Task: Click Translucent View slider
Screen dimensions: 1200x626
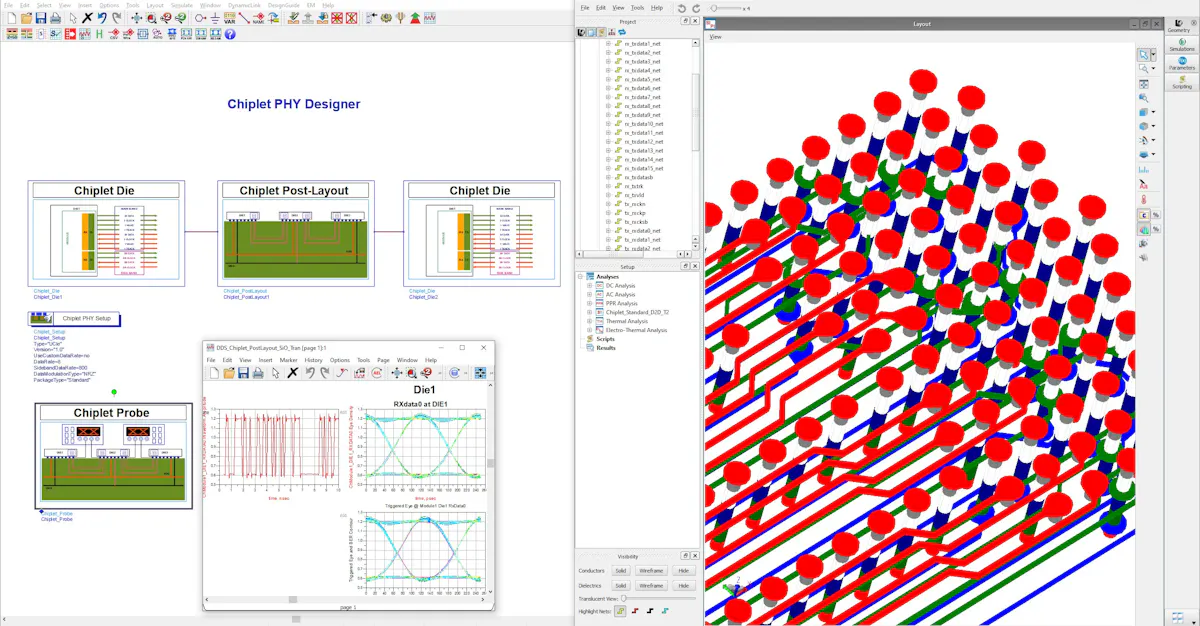Action: pyautogui.click(x=658, y=598)
